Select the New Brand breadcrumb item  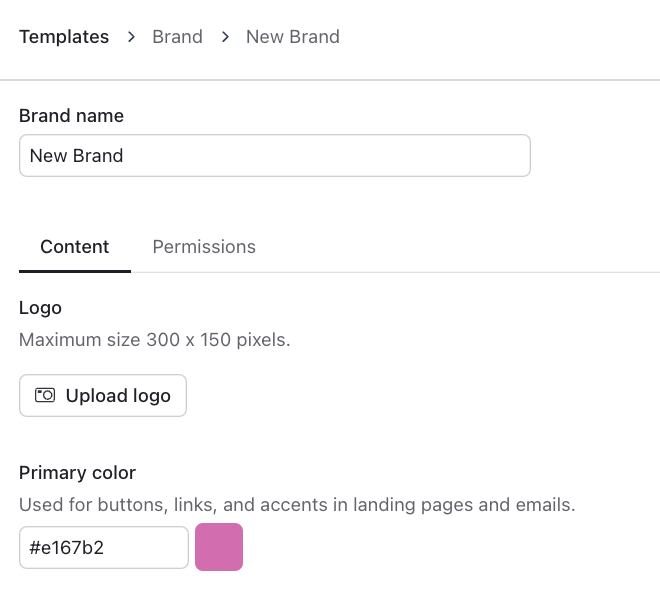(x=293, y=37)
